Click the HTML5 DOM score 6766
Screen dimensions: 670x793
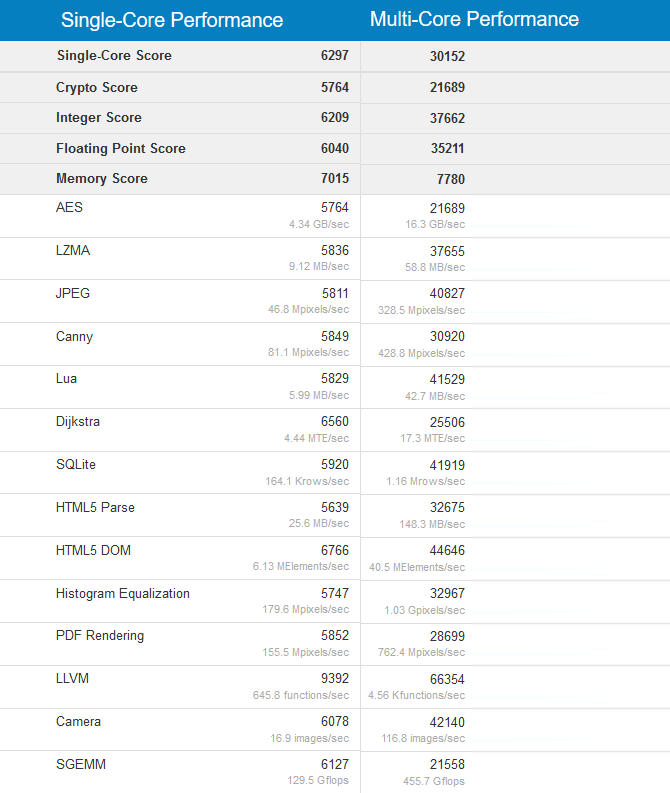tap(335, 550)
